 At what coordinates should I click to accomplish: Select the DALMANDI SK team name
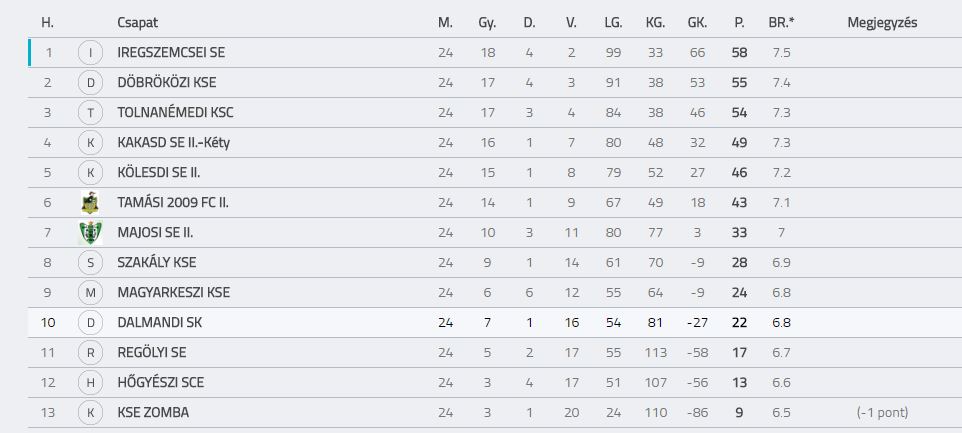pos(160,323)
